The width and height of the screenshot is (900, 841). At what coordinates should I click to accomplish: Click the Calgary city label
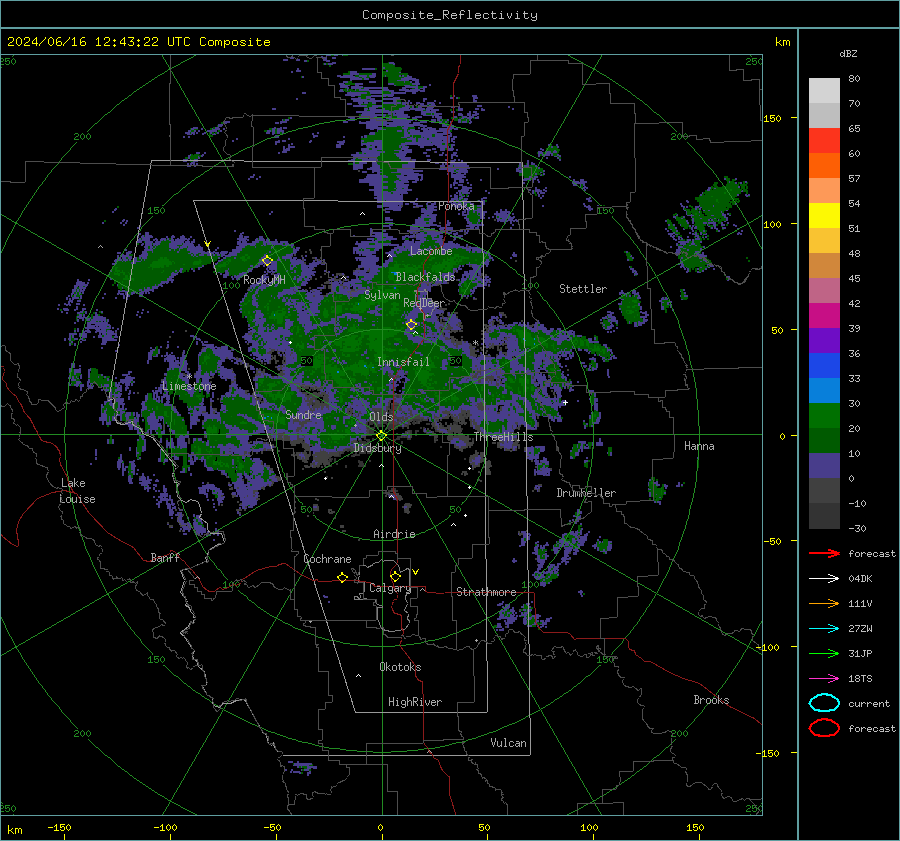(390, 588)
